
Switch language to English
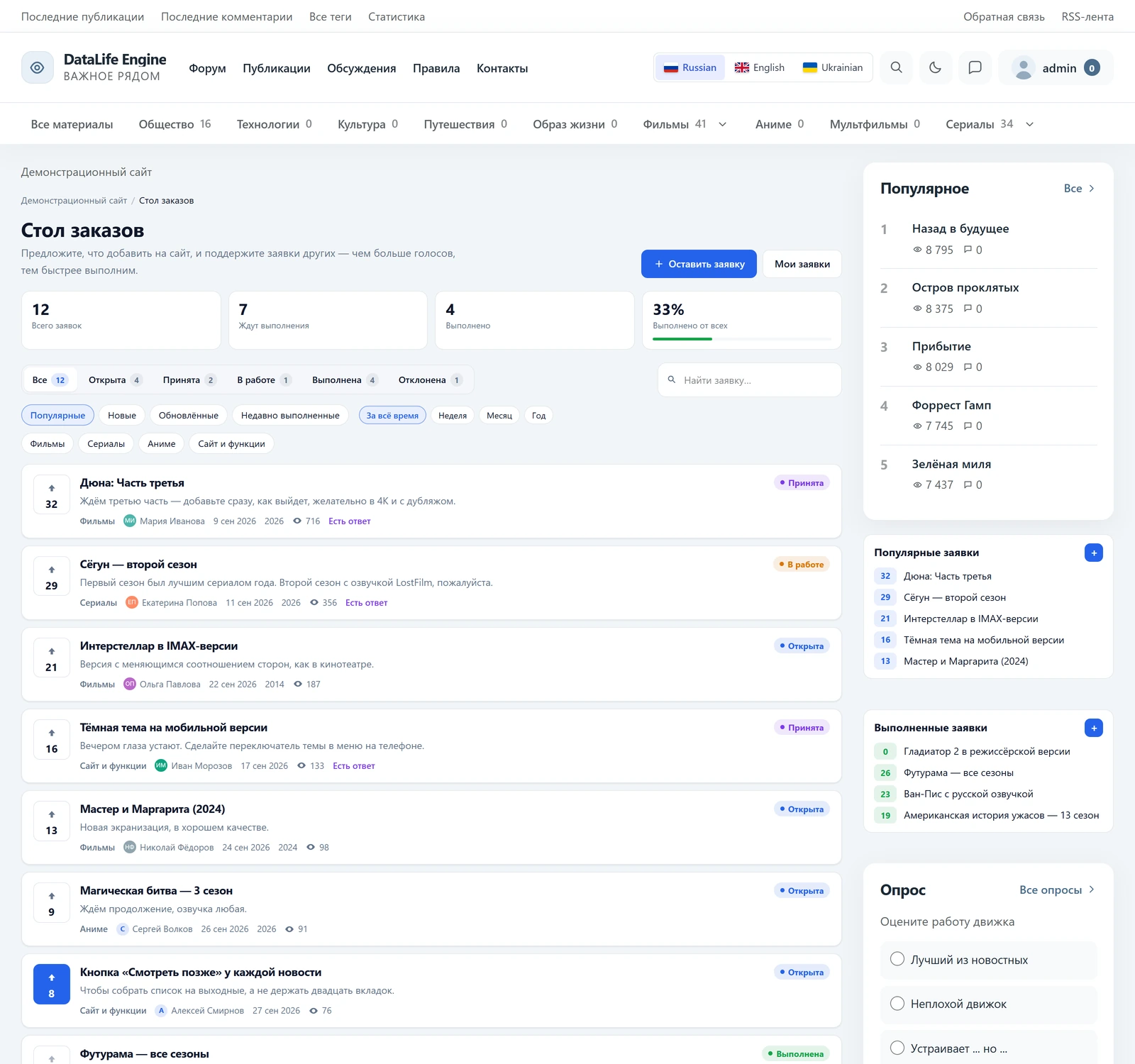(x=760, y=67)
